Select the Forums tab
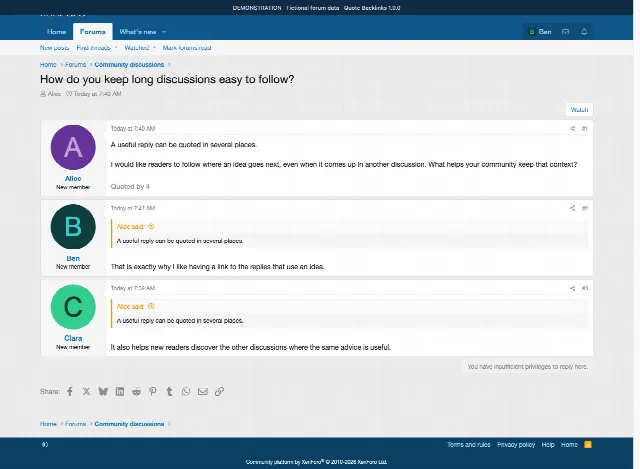Image resolution: width=640 pixels, height=469 pixels. [93, 31]
